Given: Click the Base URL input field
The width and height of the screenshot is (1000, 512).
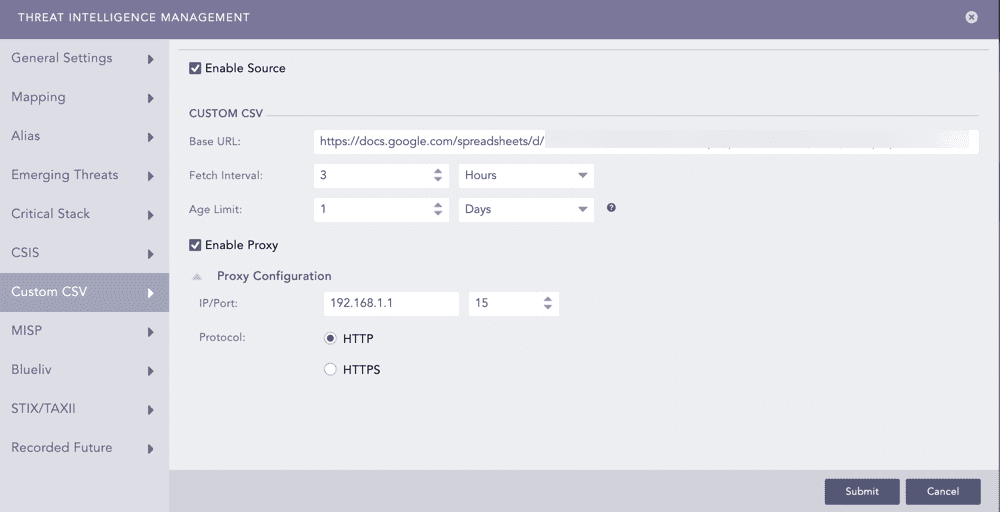Looking at the screenshot, I should (x=645, y=142).
